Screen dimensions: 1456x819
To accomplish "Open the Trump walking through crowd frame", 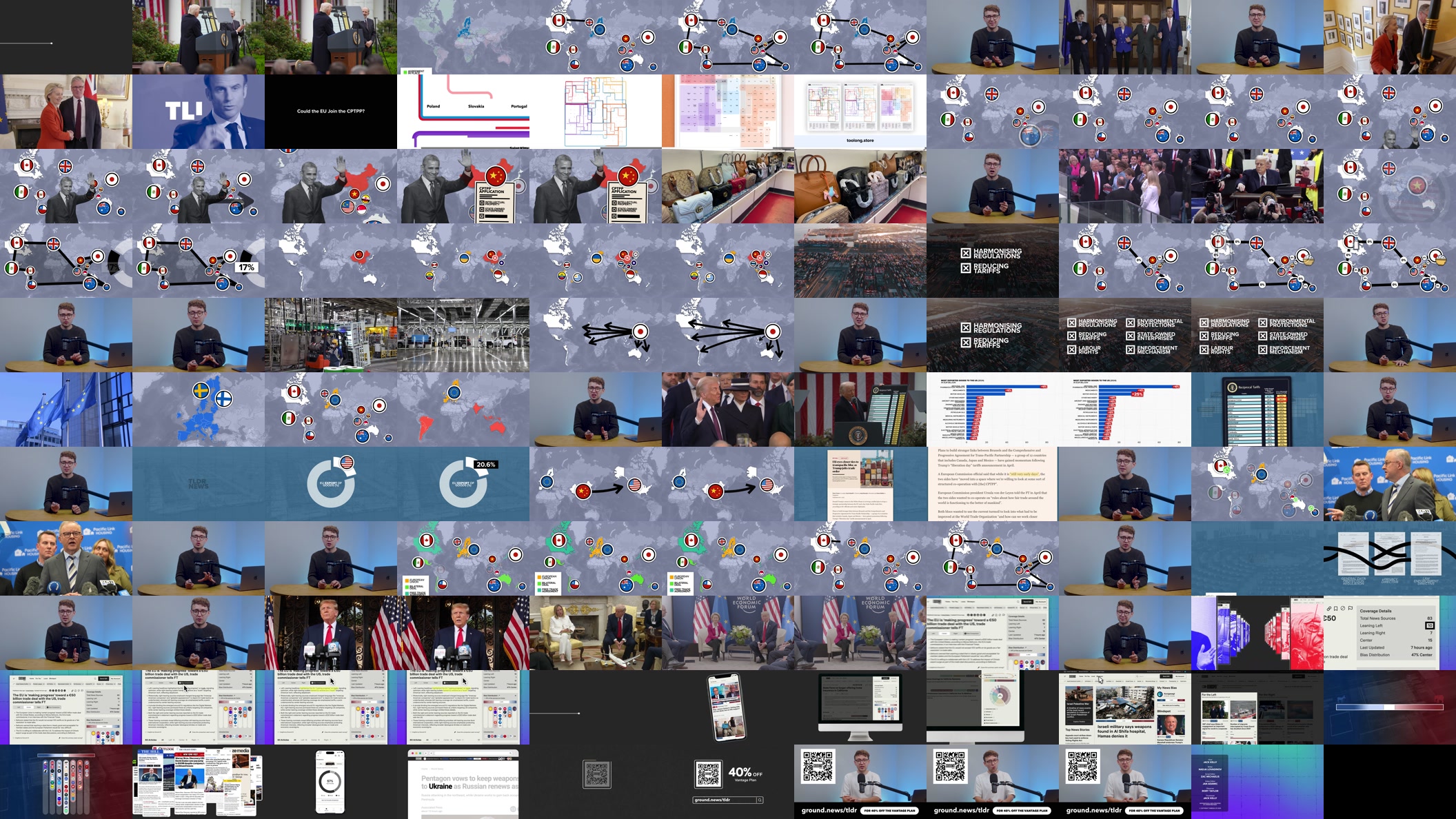I will click(1125, 186).
